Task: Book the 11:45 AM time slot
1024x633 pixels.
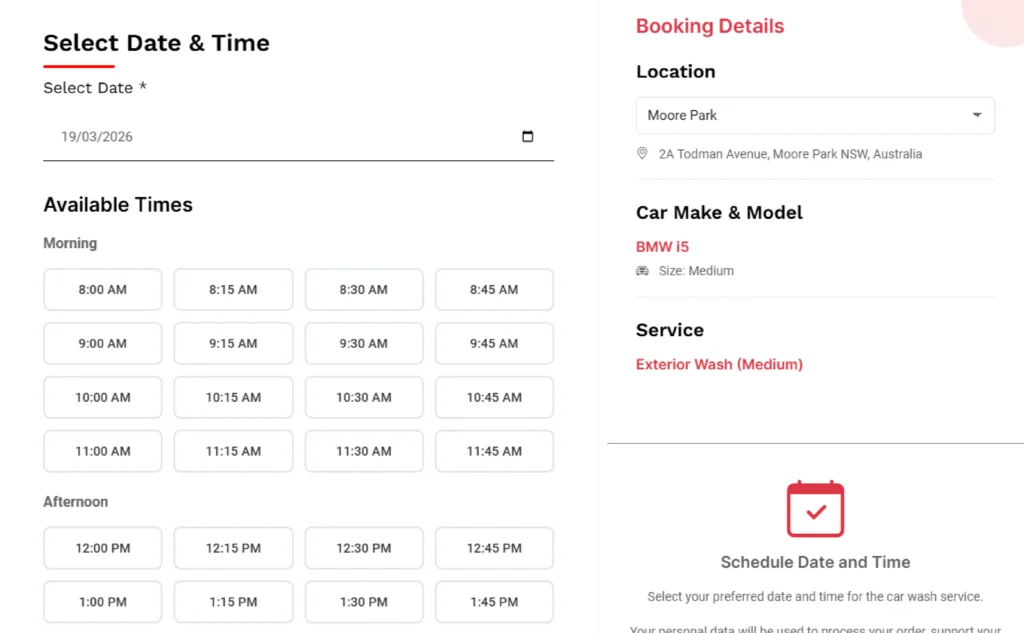Action: pos(494,451)
